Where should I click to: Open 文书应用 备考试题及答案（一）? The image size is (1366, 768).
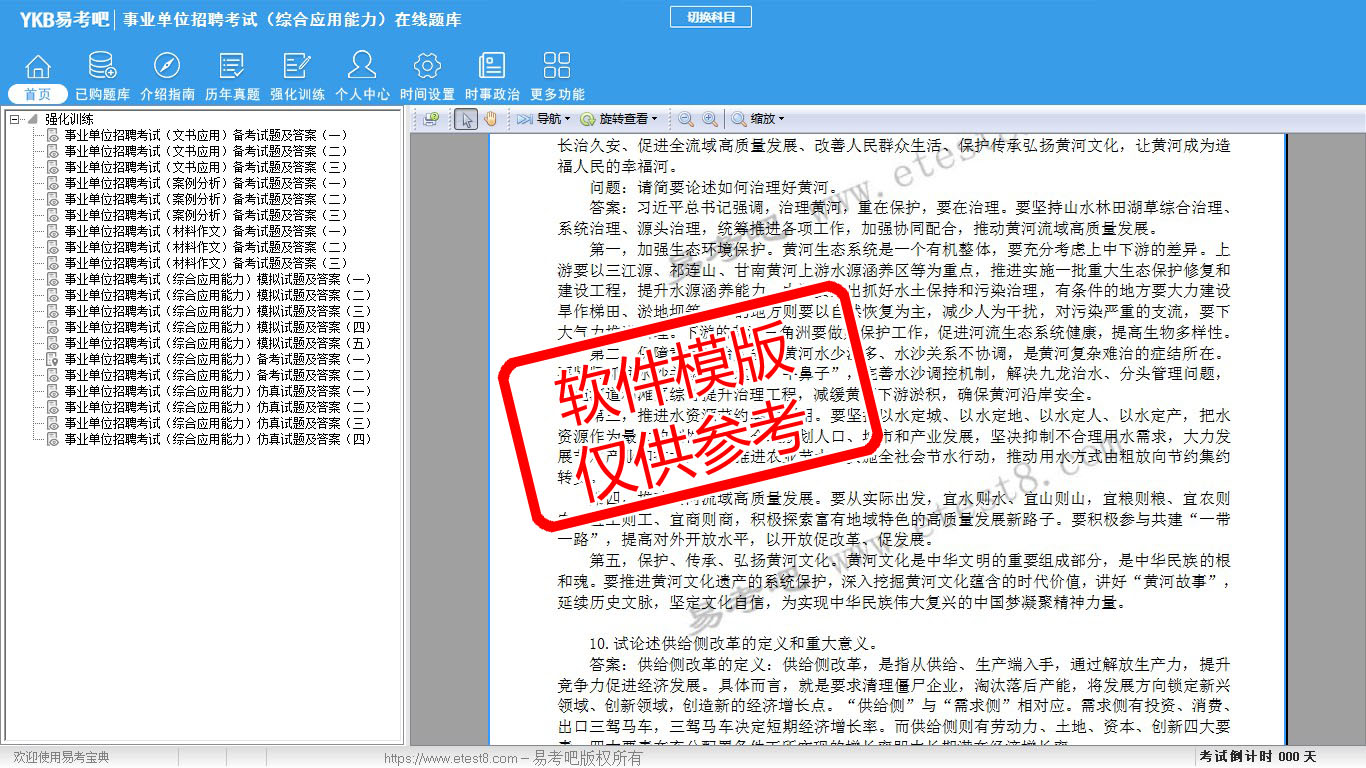pyautogui.click(x=206, y=135)
